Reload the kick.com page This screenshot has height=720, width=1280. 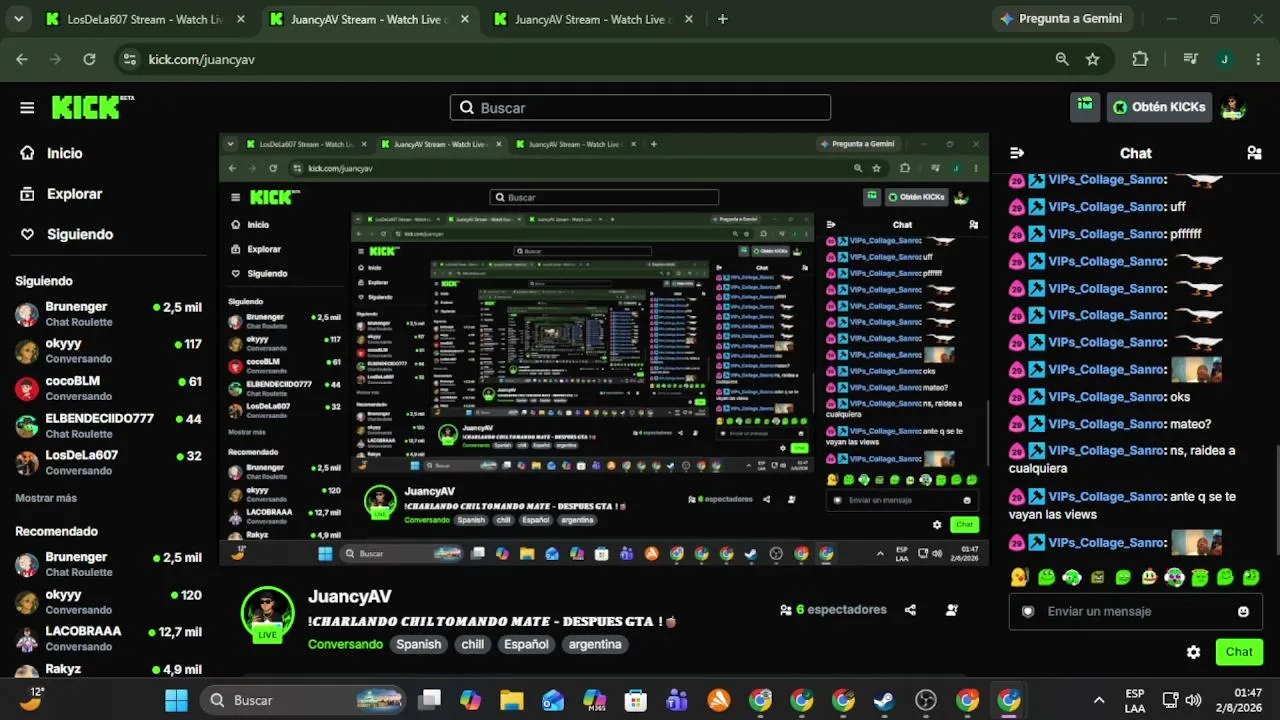[x=89, y=59]
